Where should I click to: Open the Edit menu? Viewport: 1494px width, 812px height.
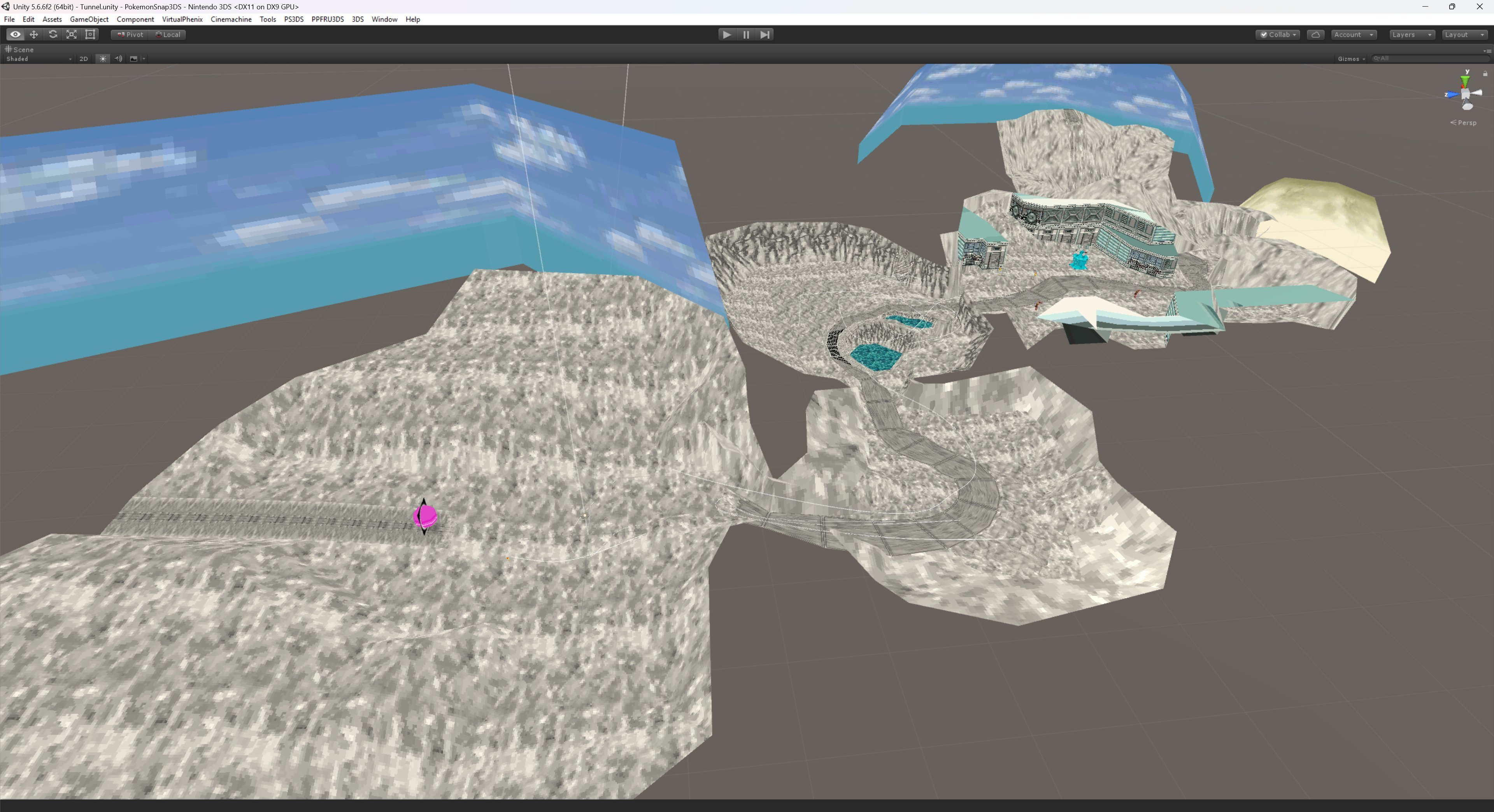tap(28, 19)
